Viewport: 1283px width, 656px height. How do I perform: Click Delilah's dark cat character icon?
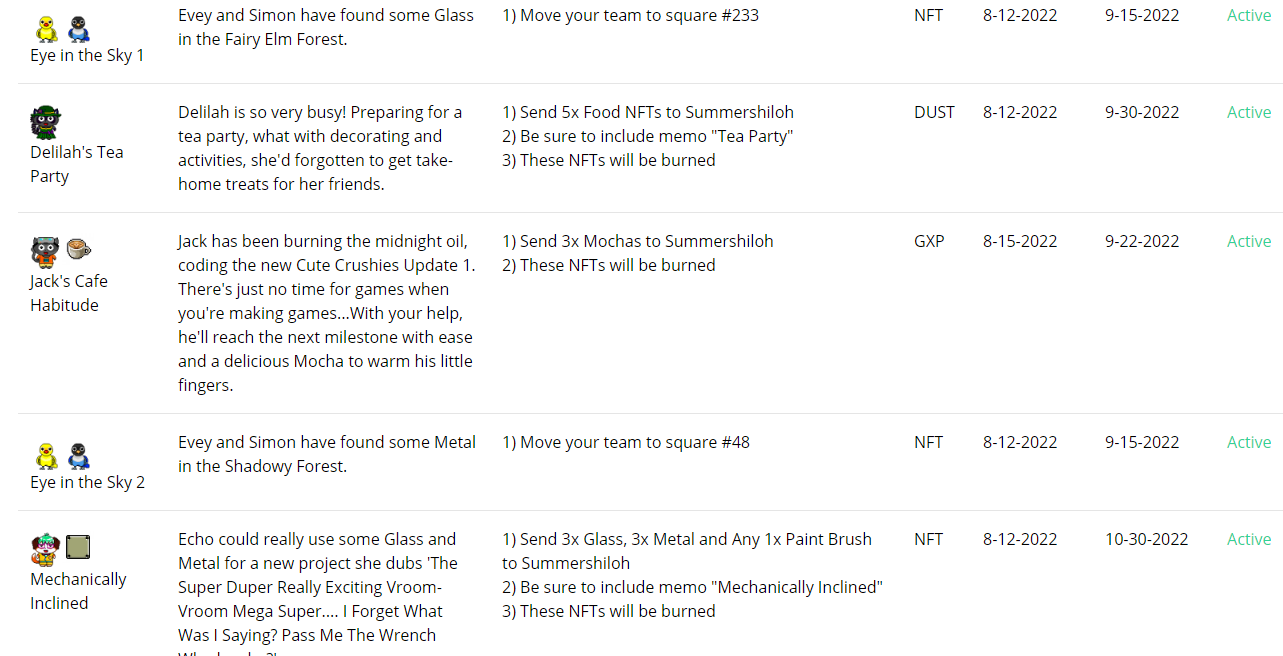click(45, 122)
